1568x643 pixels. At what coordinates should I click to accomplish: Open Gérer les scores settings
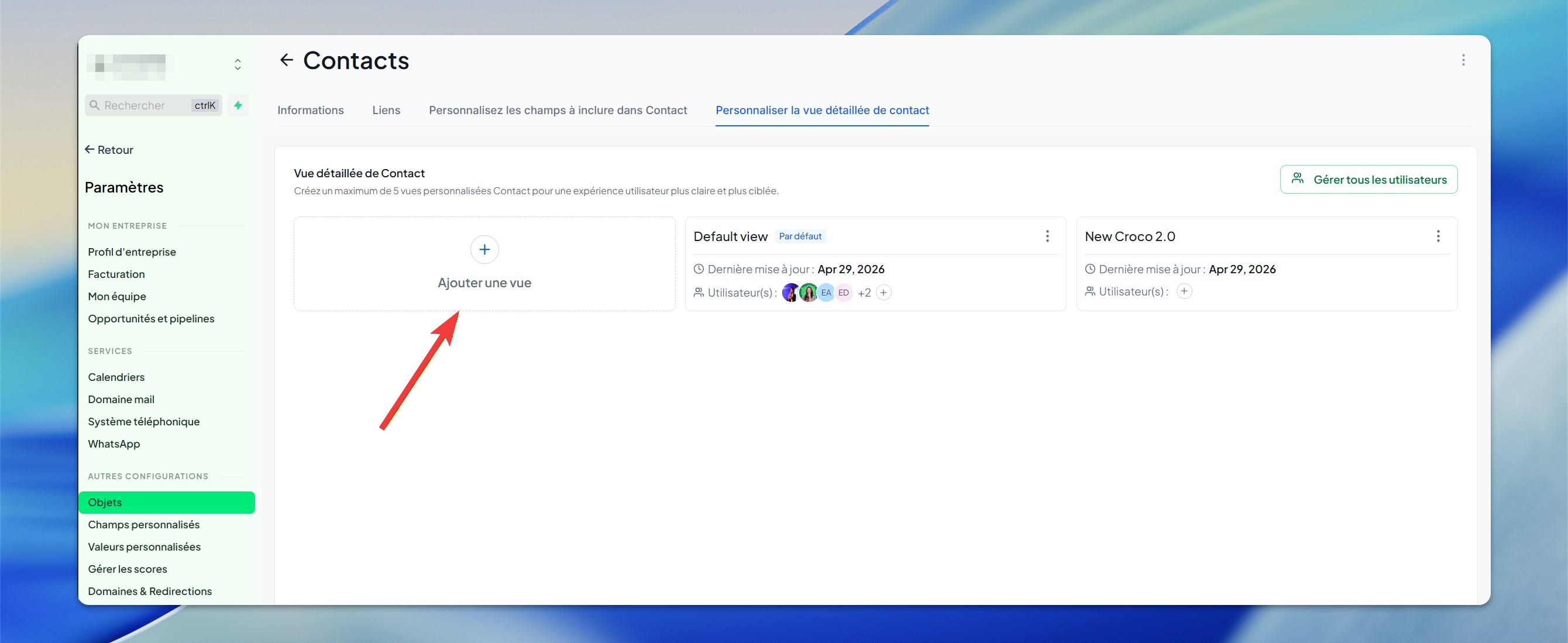[127, 569]
